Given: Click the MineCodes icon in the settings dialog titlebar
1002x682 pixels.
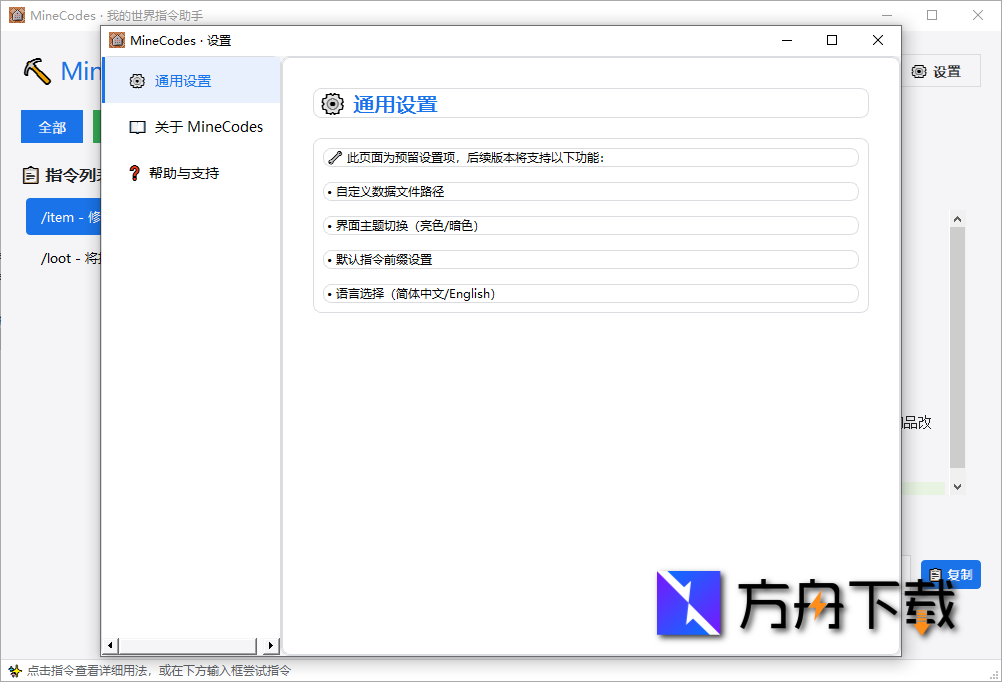Looking at the screenshot, I should point(115,41).
